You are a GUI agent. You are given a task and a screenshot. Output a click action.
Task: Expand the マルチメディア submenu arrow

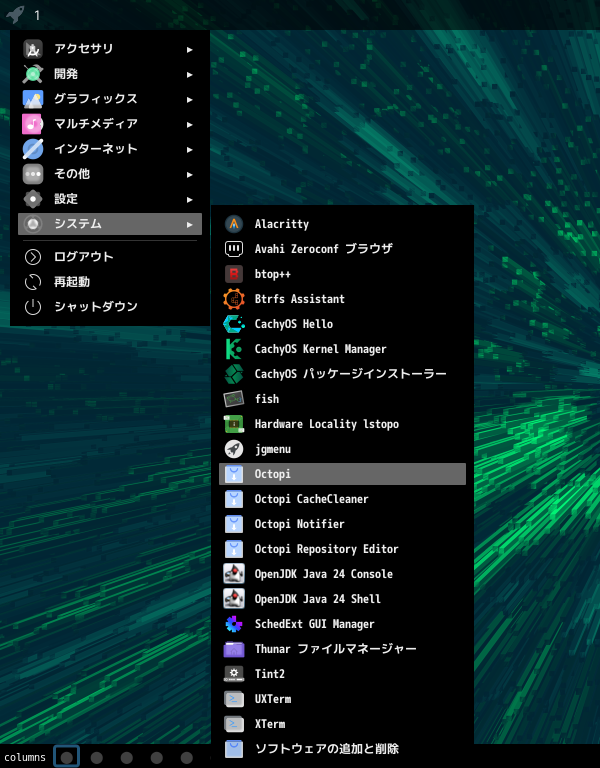190,124
